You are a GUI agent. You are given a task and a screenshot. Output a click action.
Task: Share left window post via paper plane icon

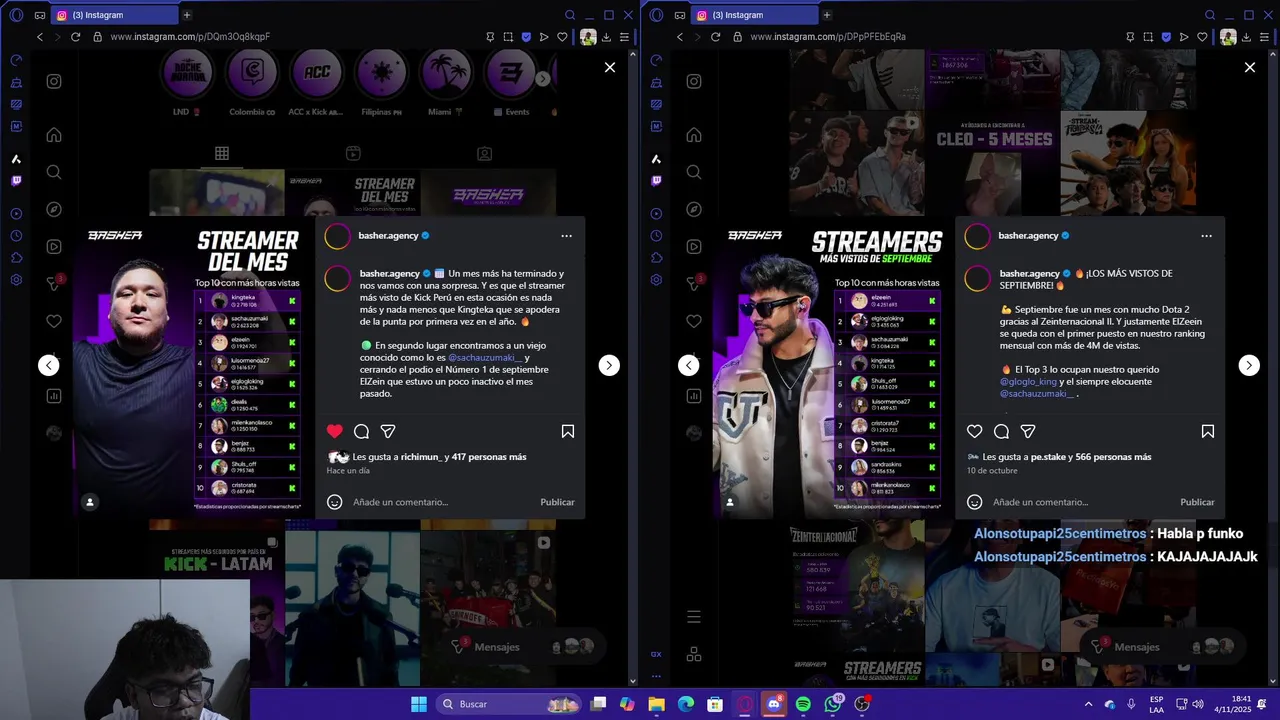[388, 431]
